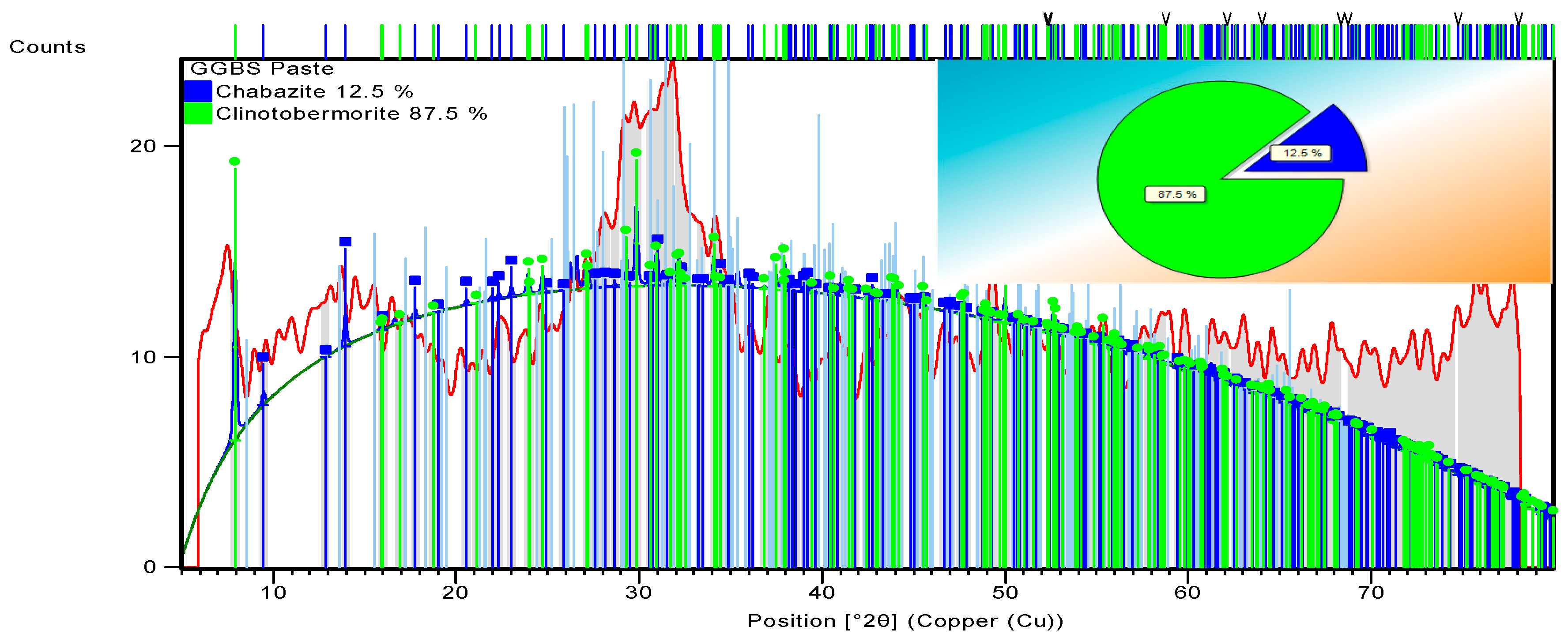Click the y-axis tick label '20'
Viewport: 1568px width, 638px height.
click(x=143, y=146)
